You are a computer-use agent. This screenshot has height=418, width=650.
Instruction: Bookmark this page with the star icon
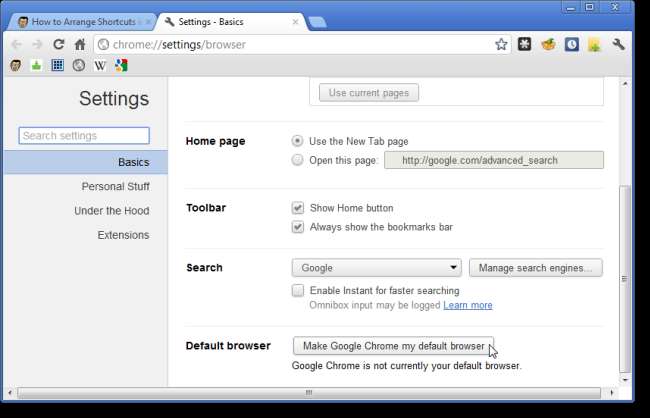coord(501,44)
